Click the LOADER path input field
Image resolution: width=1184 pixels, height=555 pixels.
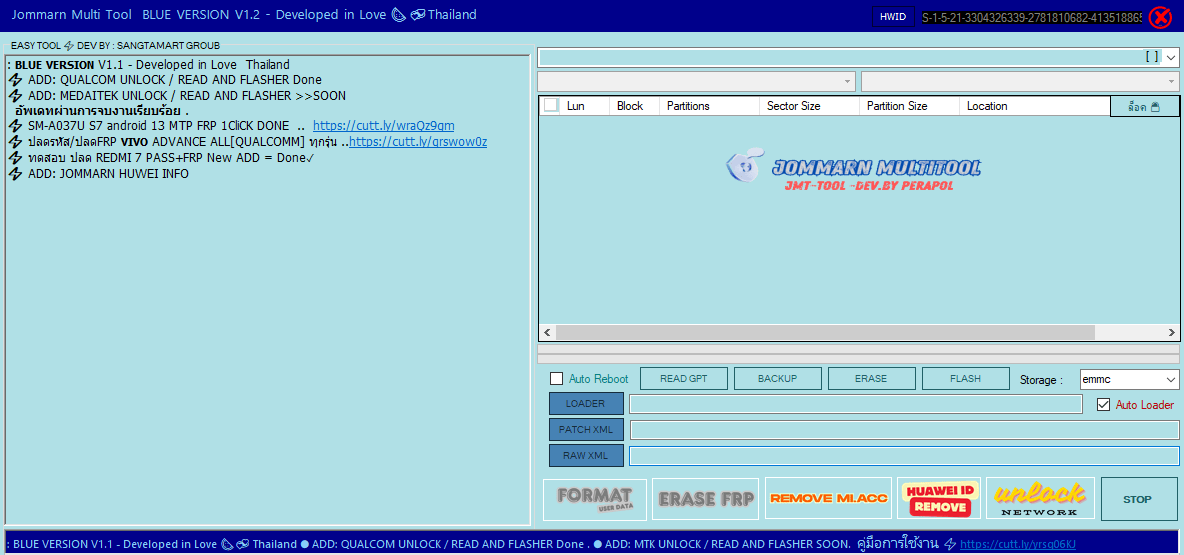tap(856, 404)
